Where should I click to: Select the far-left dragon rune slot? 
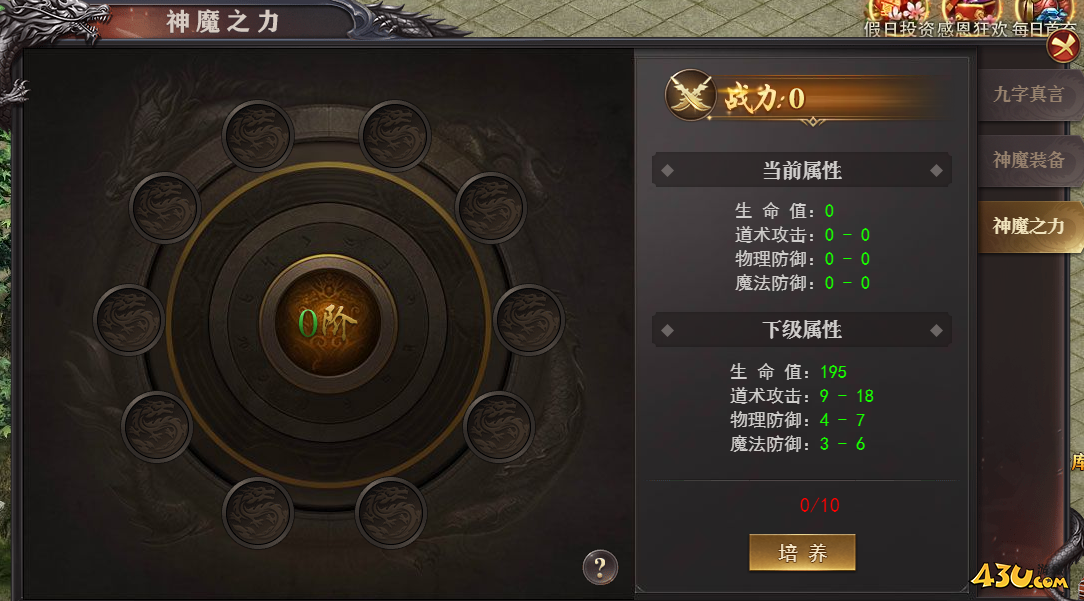coord(129,320)
